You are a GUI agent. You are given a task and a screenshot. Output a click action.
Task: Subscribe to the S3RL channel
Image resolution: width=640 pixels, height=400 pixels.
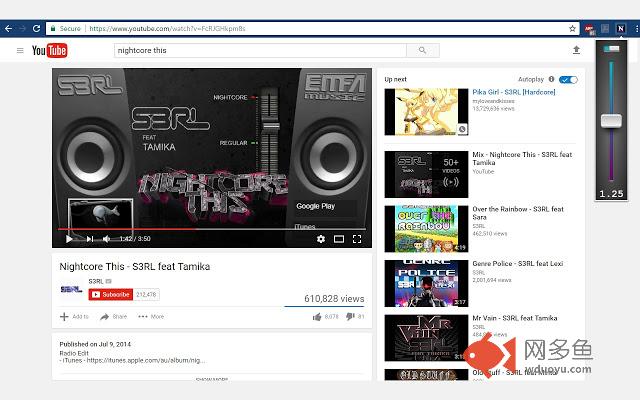[111, 295]
